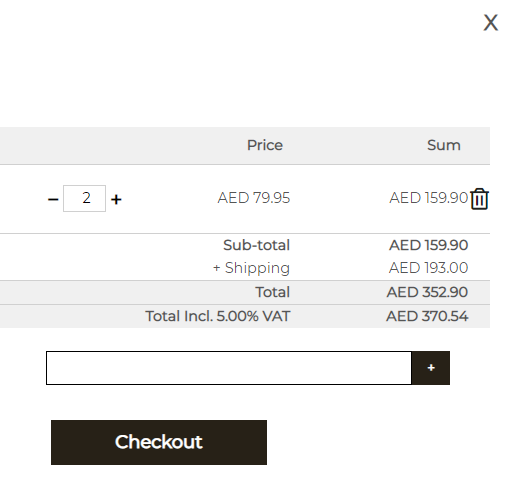The image size is (512, 490).
Task: Select the Price column header
Action: [265, 145]
